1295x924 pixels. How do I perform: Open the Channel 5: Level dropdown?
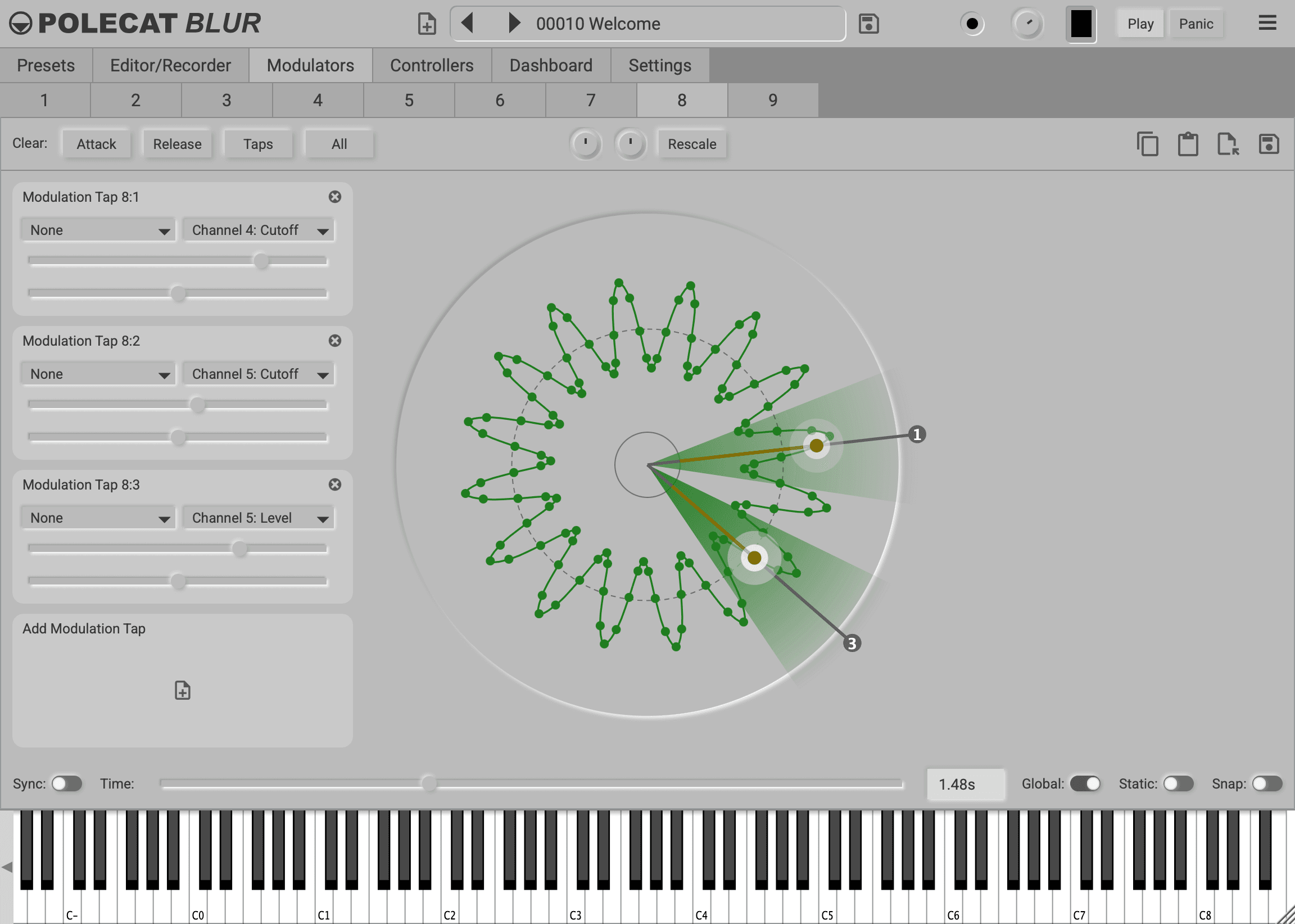click(x=259, y=518)
